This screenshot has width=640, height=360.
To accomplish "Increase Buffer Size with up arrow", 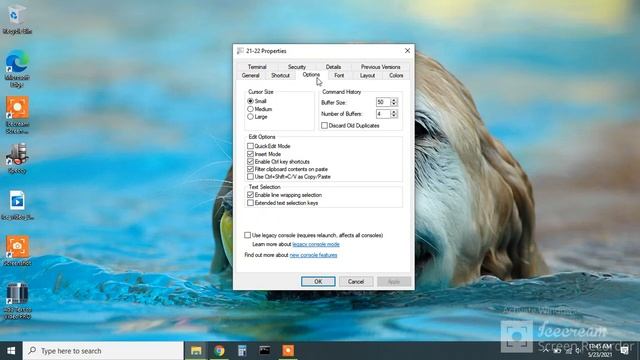I will click(394, 100).
